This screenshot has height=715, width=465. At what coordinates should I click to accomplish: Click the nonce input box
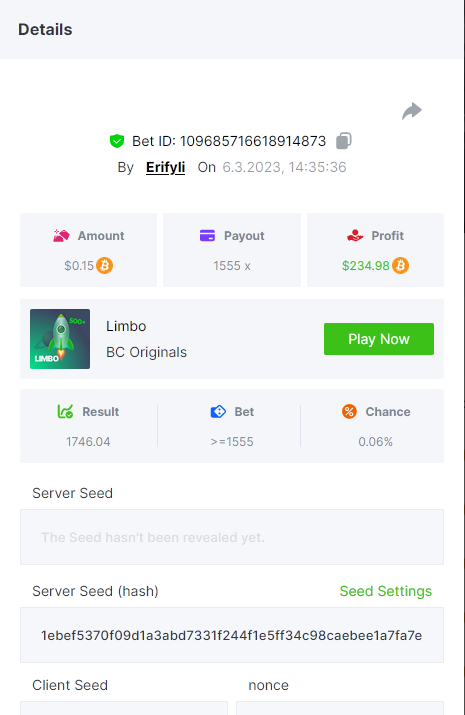coord(340,708)
